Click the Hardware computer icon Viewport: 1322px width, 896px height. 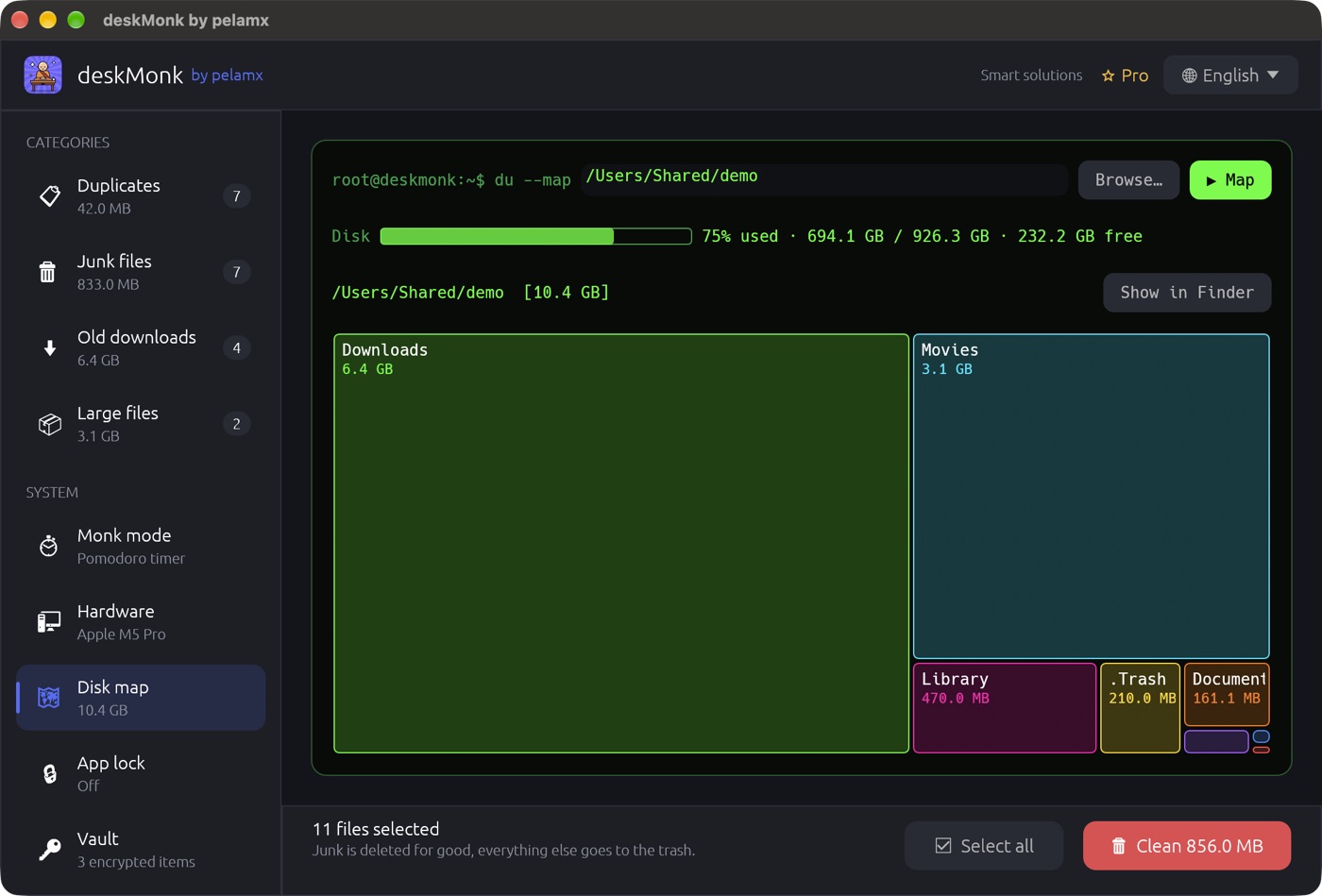[x=49, y=622]
